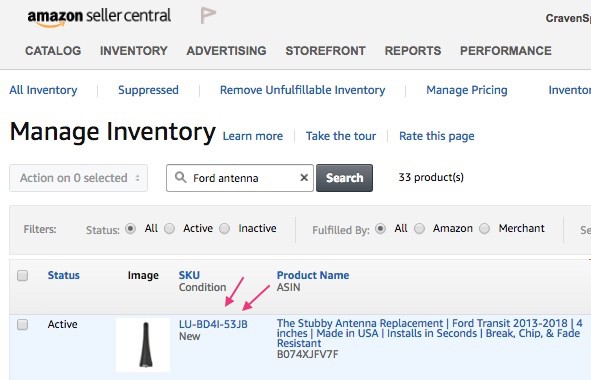Open the REPORTS menu
The image size is (591, 380).
coord(413,51)
